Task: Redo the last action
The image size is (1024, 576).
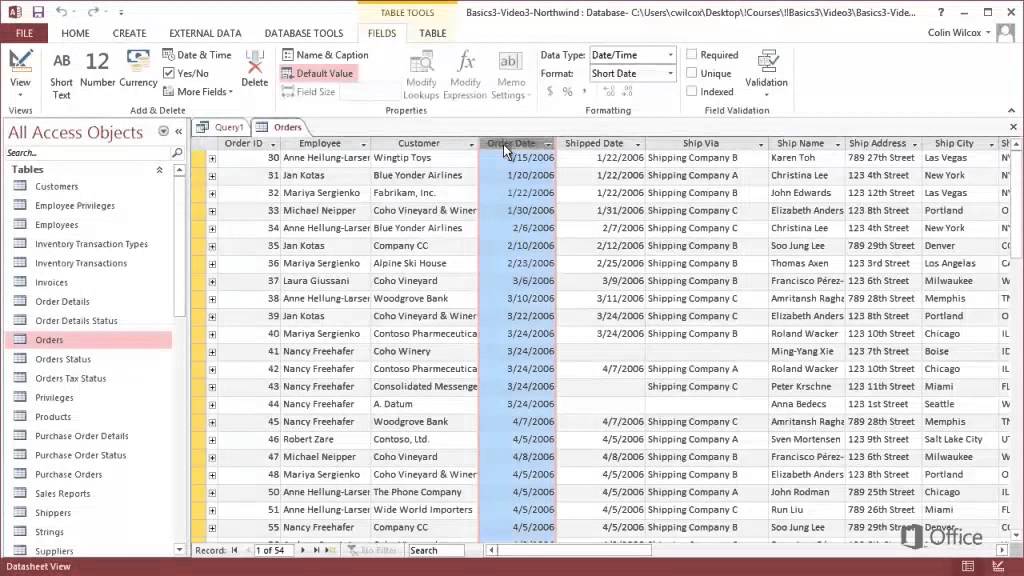Action: pyautogui.click(x=93, y=12)
